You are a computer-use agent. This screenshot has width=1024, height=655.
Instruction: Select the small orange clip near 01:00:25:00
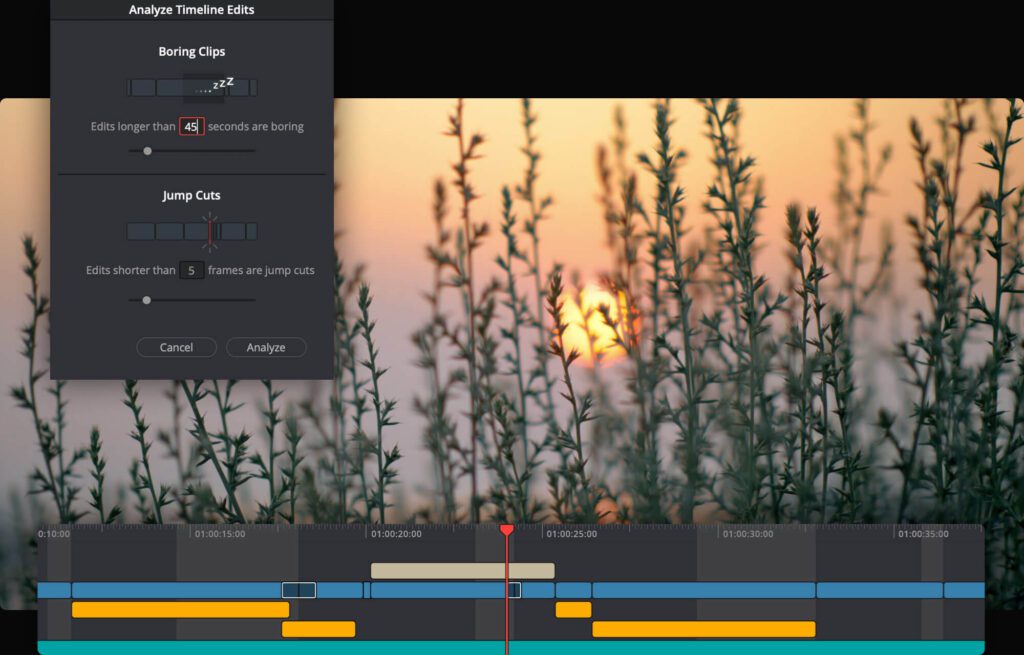point(573,610)
